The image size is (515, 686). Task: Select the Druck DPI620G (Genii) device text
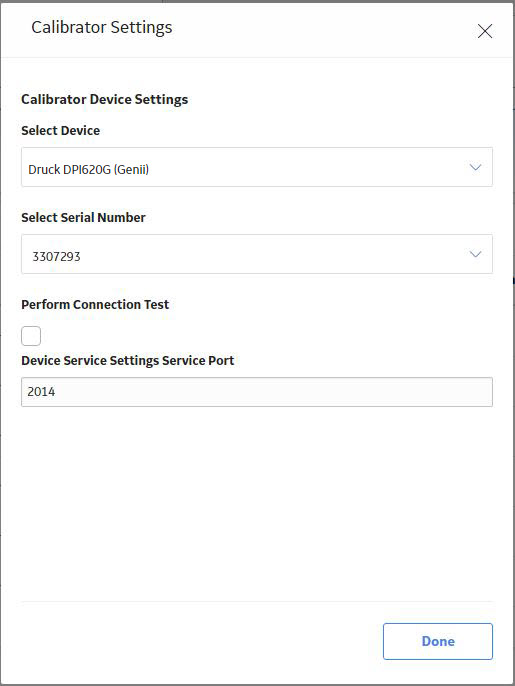pos(88,169)
